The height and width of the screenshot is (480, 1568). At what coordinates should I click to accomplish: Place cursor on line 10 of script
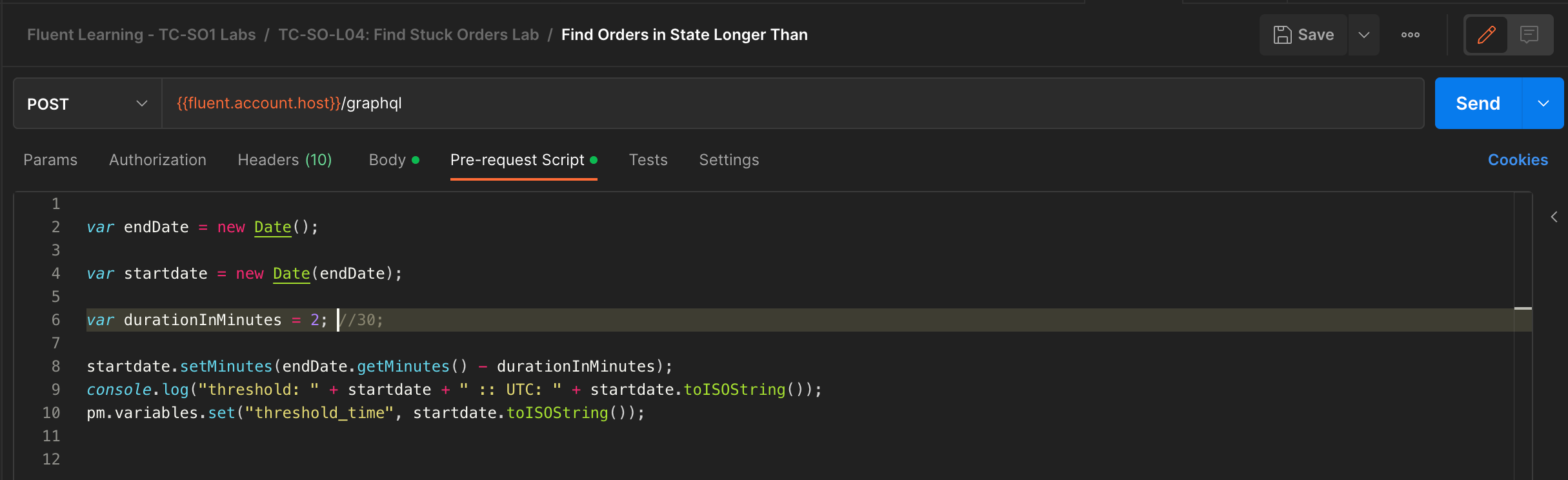[710, 413]
